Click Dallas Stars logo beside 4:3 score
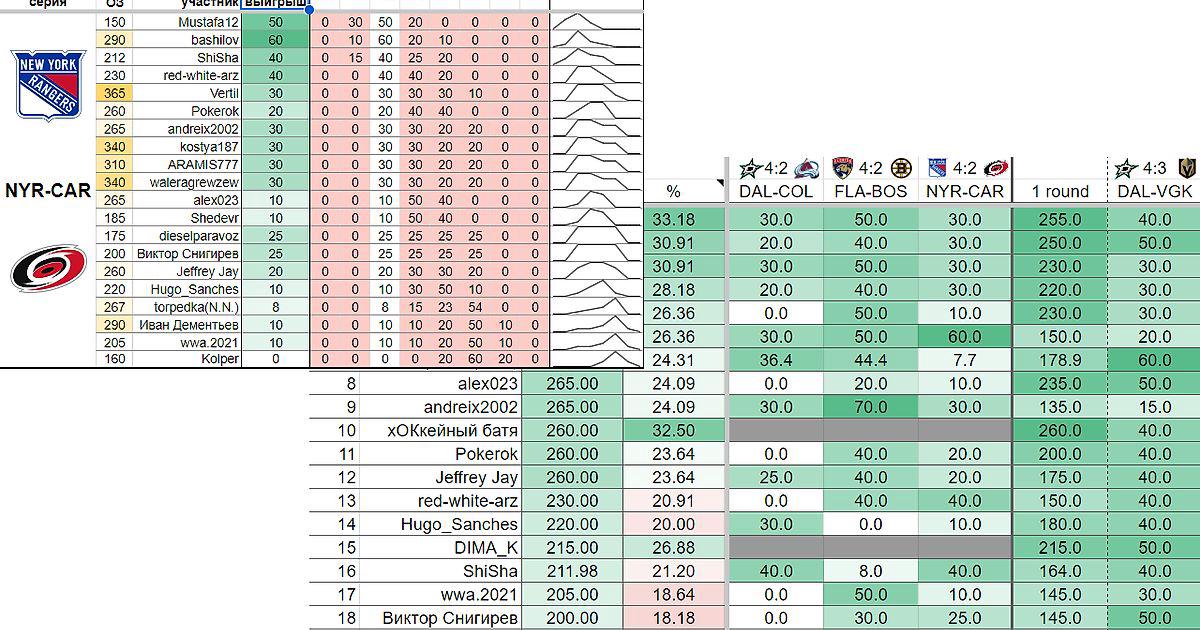1200x630 pixels. pyautogui.click(x=1126, y=168)
